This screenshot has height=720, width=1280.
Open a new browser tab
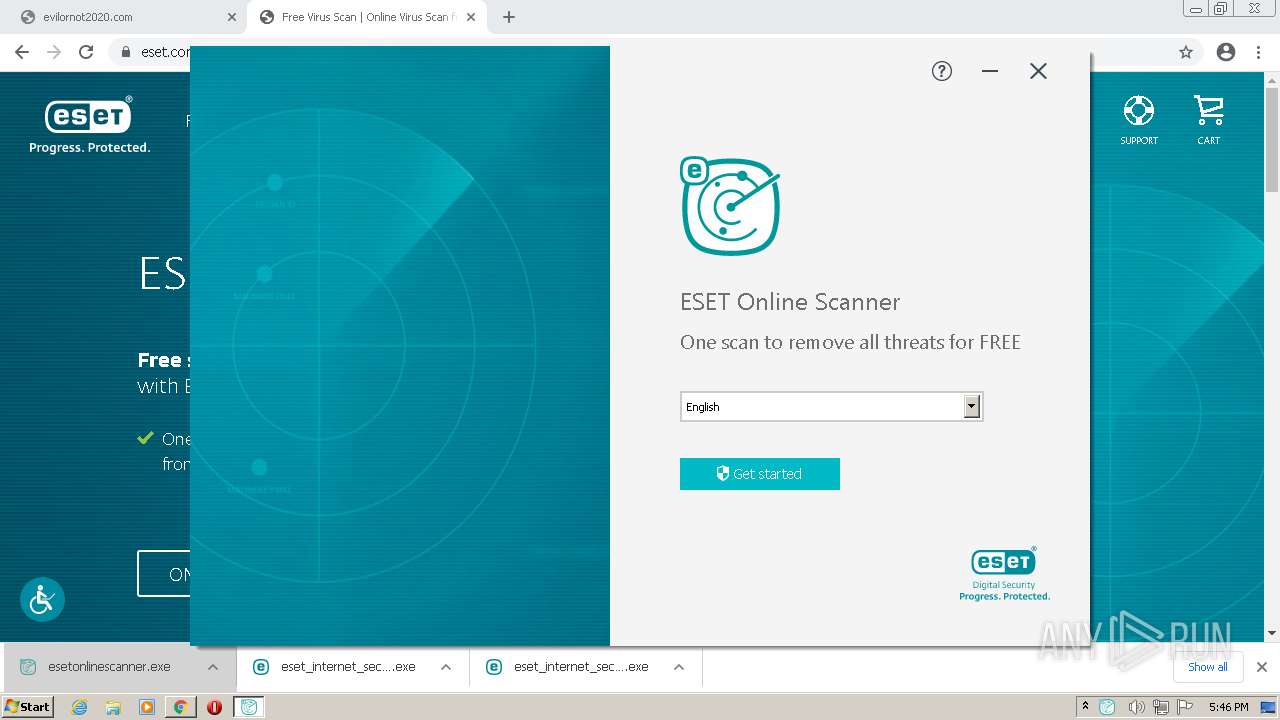point(509,17)
